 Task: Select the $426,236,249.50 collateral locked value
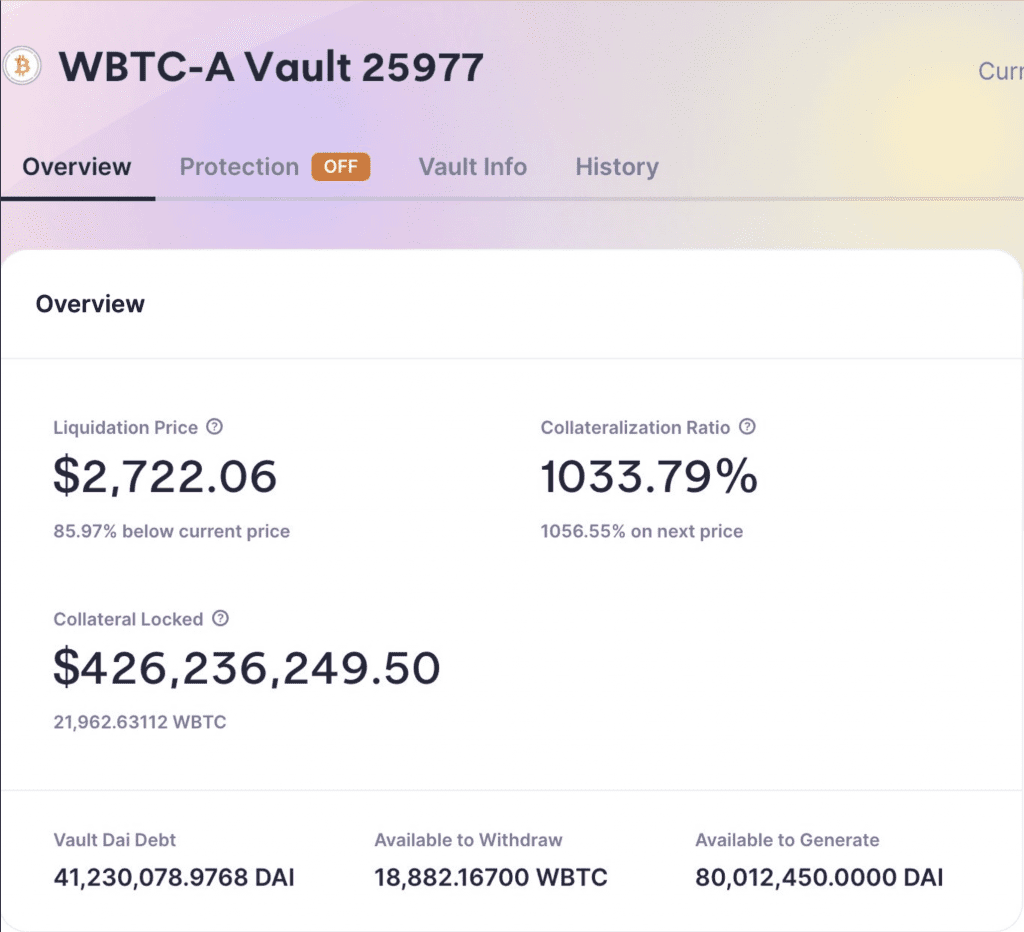(247, 668)
